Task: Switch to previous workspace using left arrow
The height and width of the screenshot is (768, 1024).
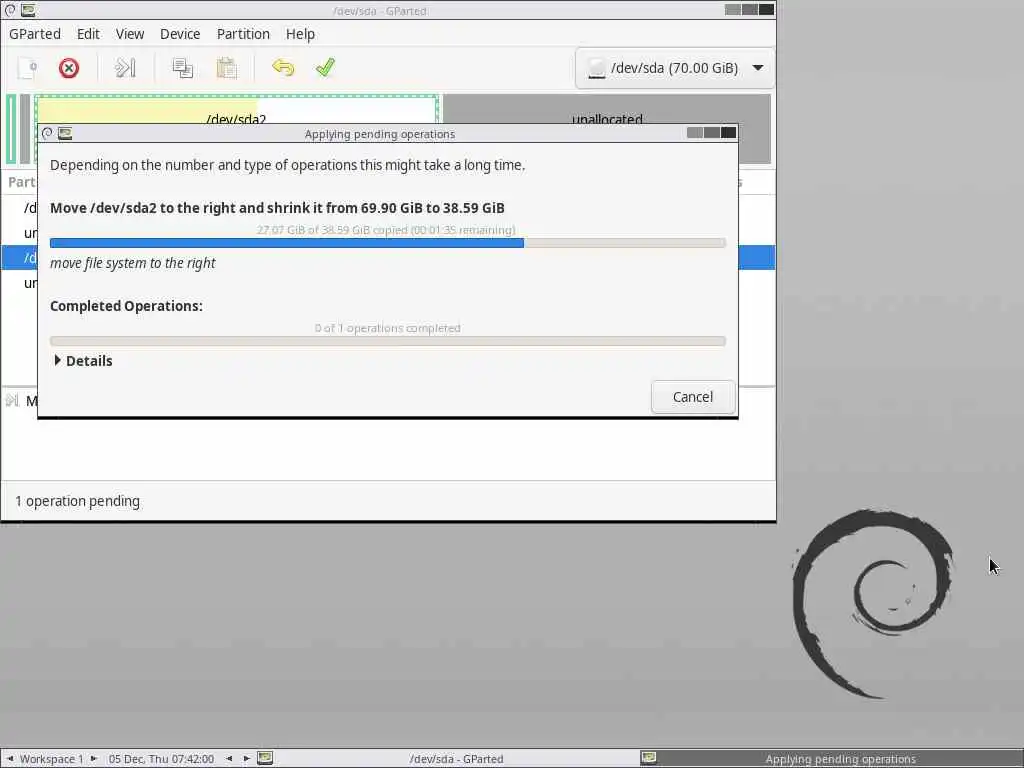Action: point(10,758)
